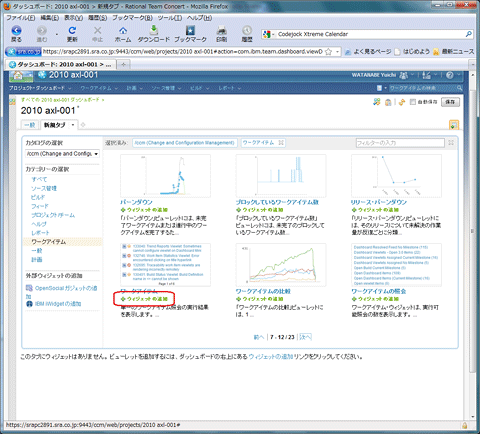The height and width of the screenshot is (434, 480).
Task: Click the help question mark icon
Action: [x=449, y=75]
